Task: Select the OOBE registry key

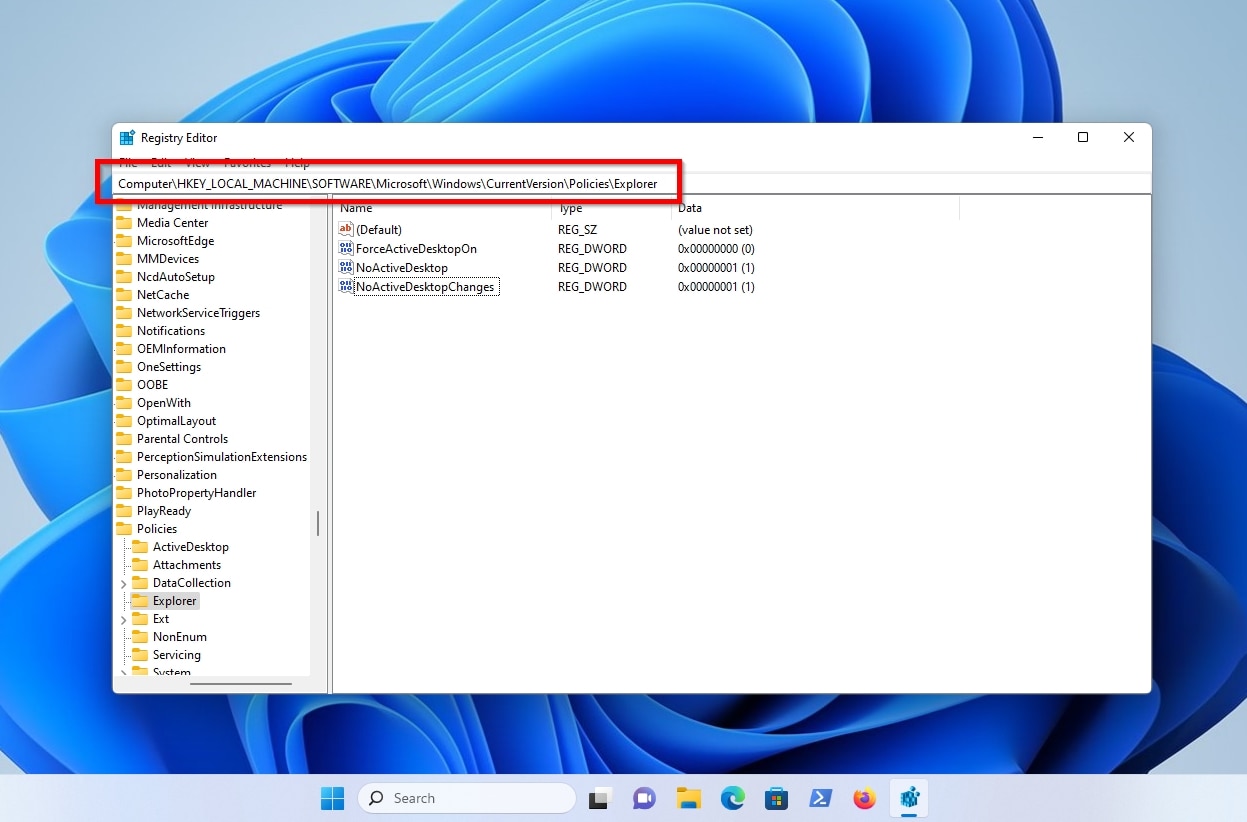Action: (x=154, y=384)
